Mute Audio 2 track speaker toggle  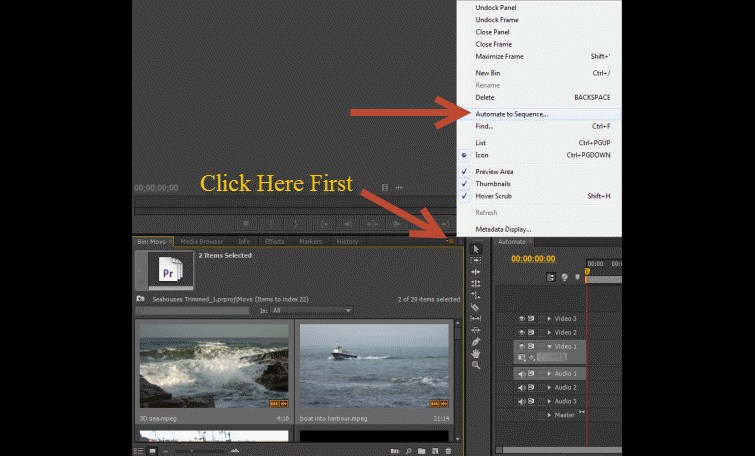pos(521,387)
